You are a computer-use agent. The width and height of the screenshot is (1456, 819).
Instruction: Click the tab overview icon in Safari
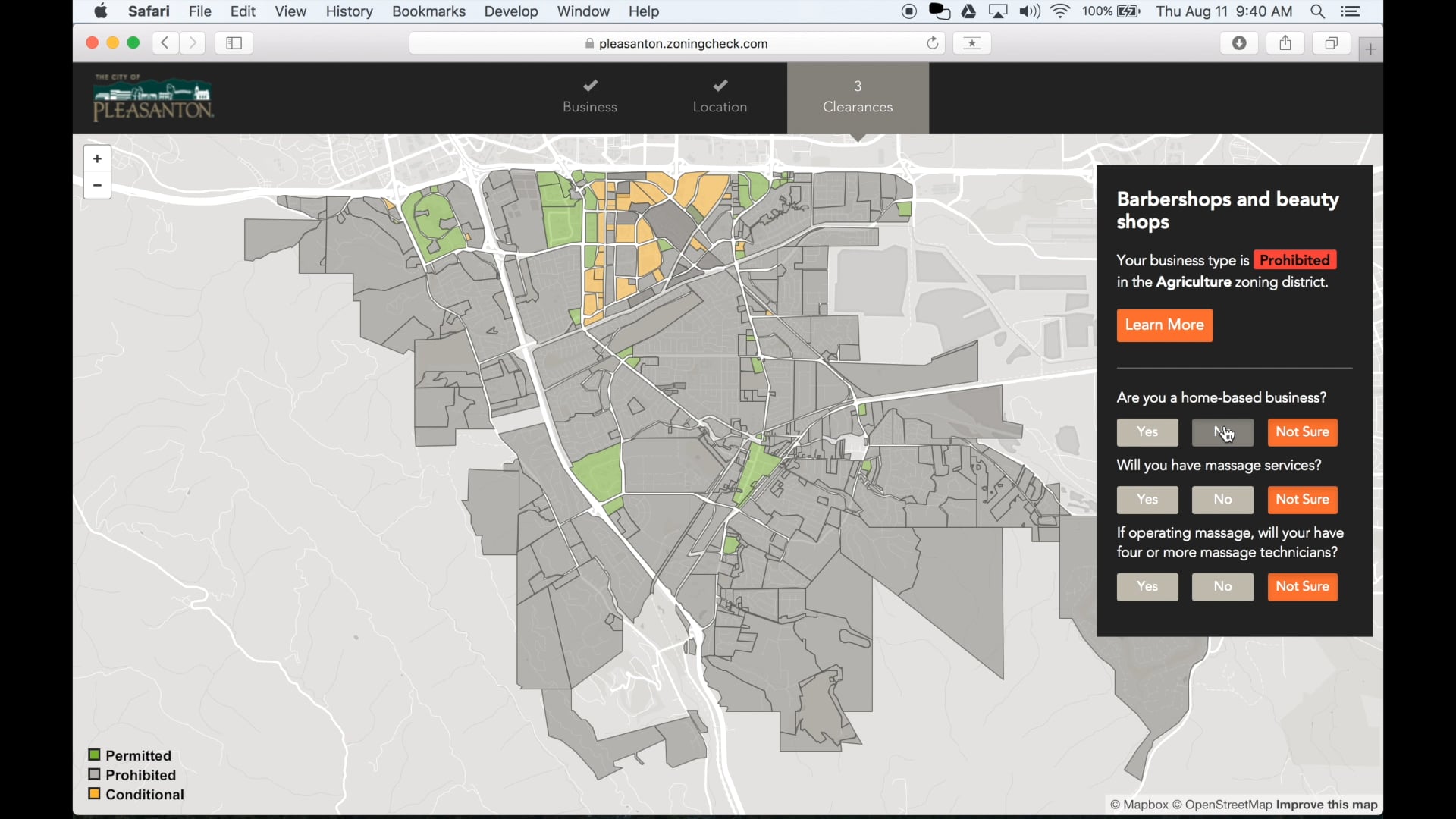point(1331,42)
